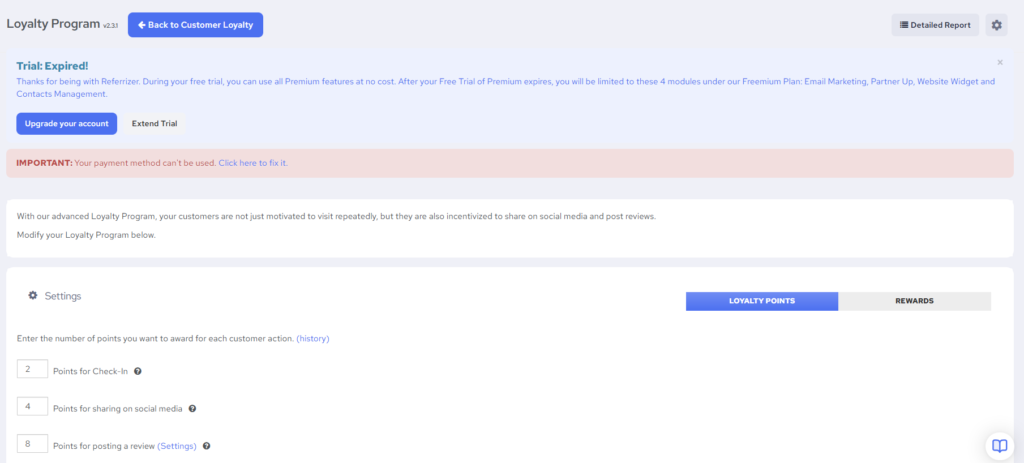
Task: Select the review points input box
Action: pyautogui.click(x=32, y=444)
